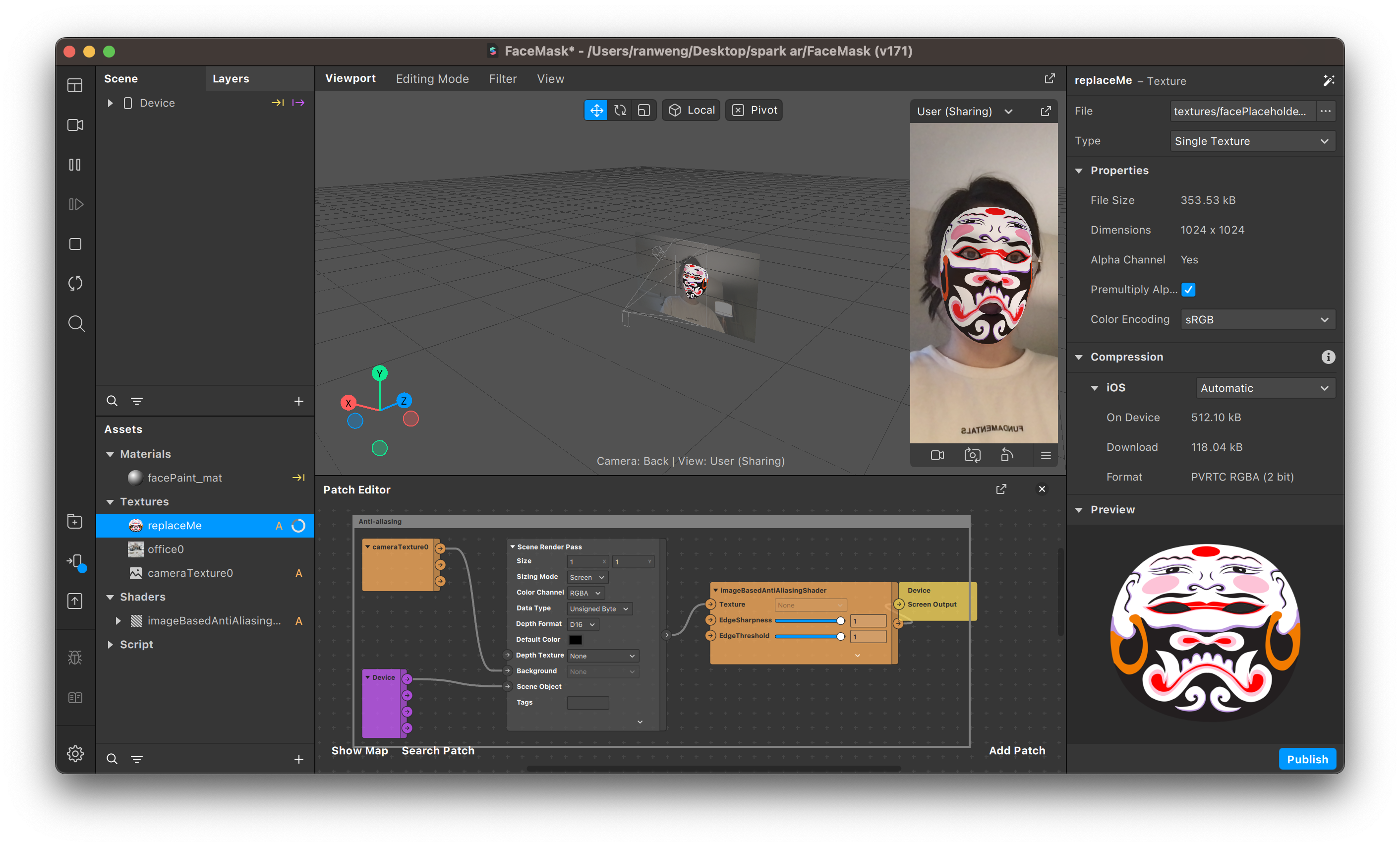The height and width of the screenshot is (847, 1400).
Task: Toggle Local coordinate mode button
Action: click(691, 110)
